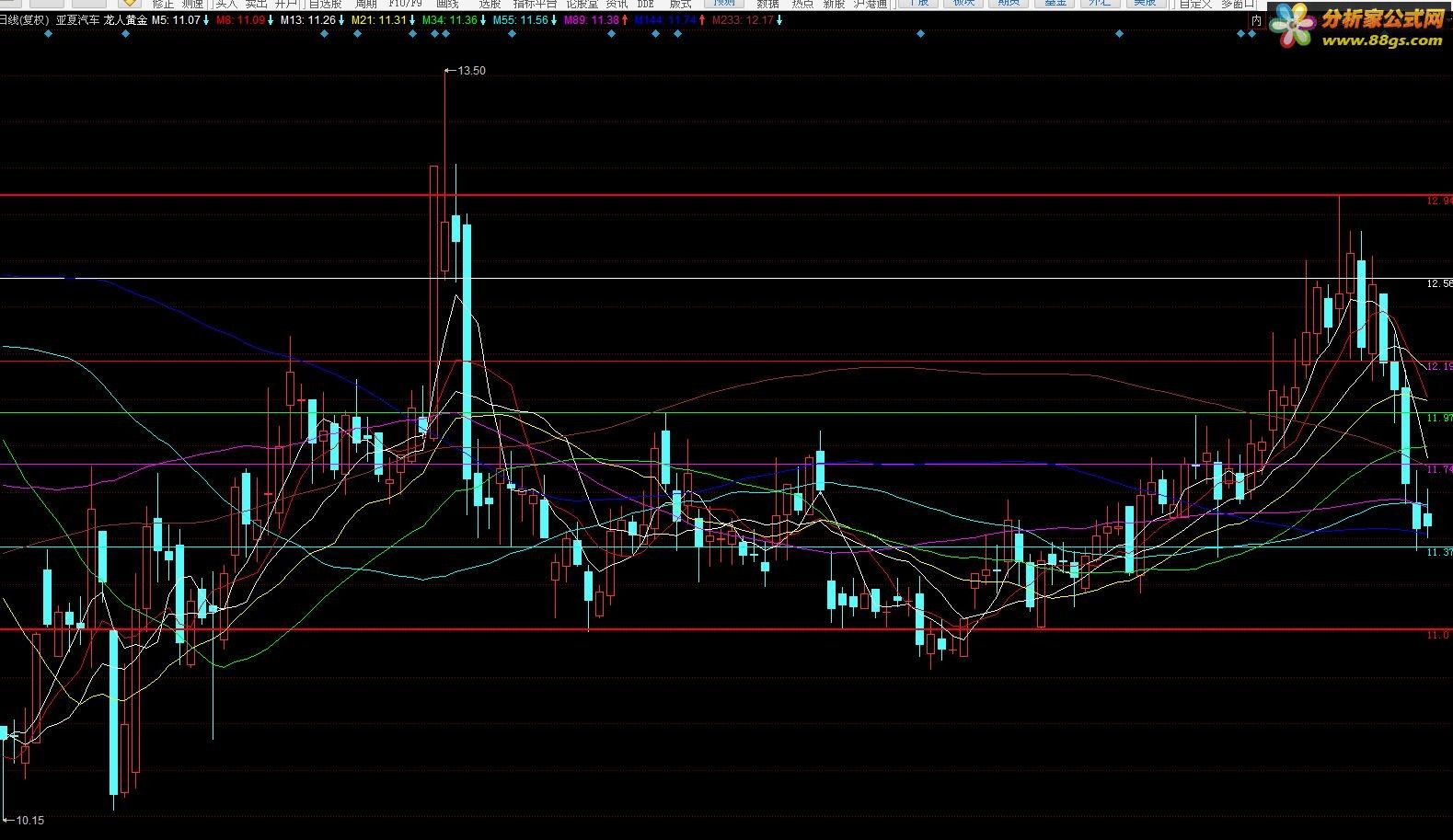Screen dimensions: 1453x840
Task: Open the 指标平台 indicator platform
Action: 535,5
